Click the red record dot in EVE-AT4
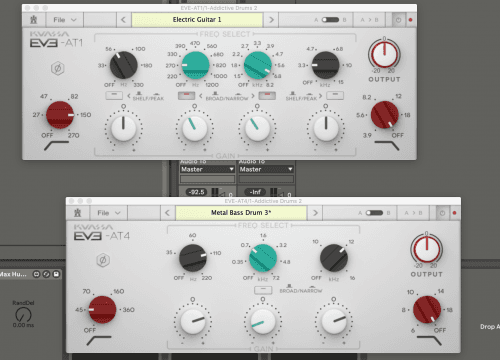 pos(454,213)
